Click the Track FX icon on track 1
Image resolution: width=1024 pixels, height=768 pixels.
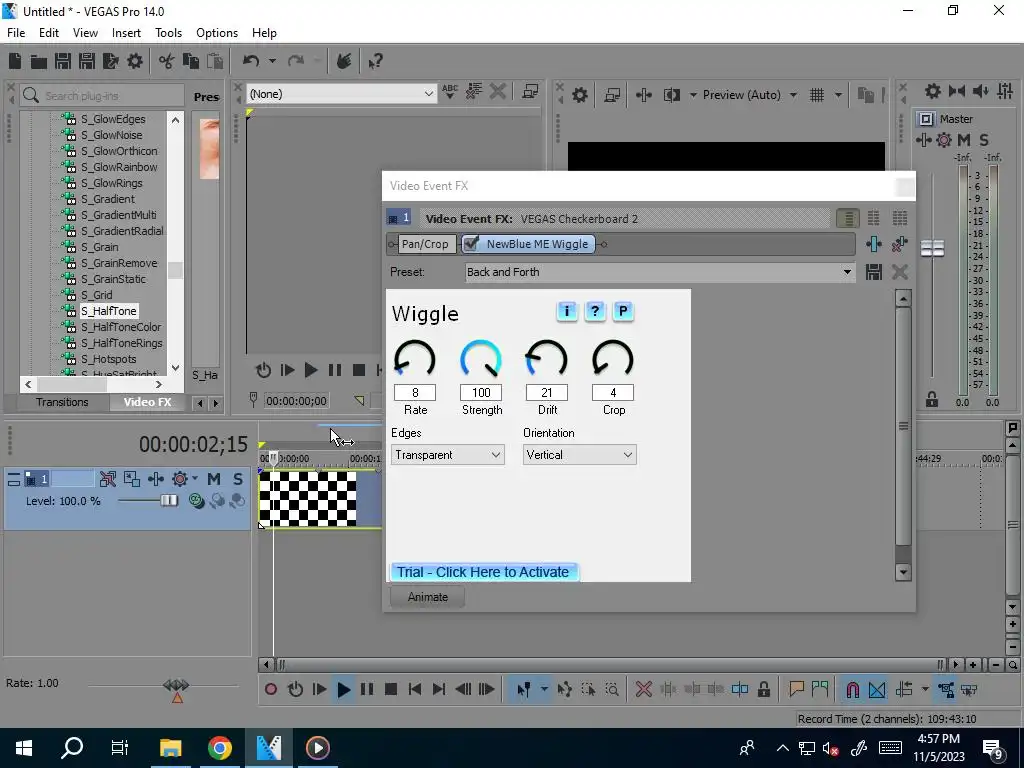click(155, 479)
